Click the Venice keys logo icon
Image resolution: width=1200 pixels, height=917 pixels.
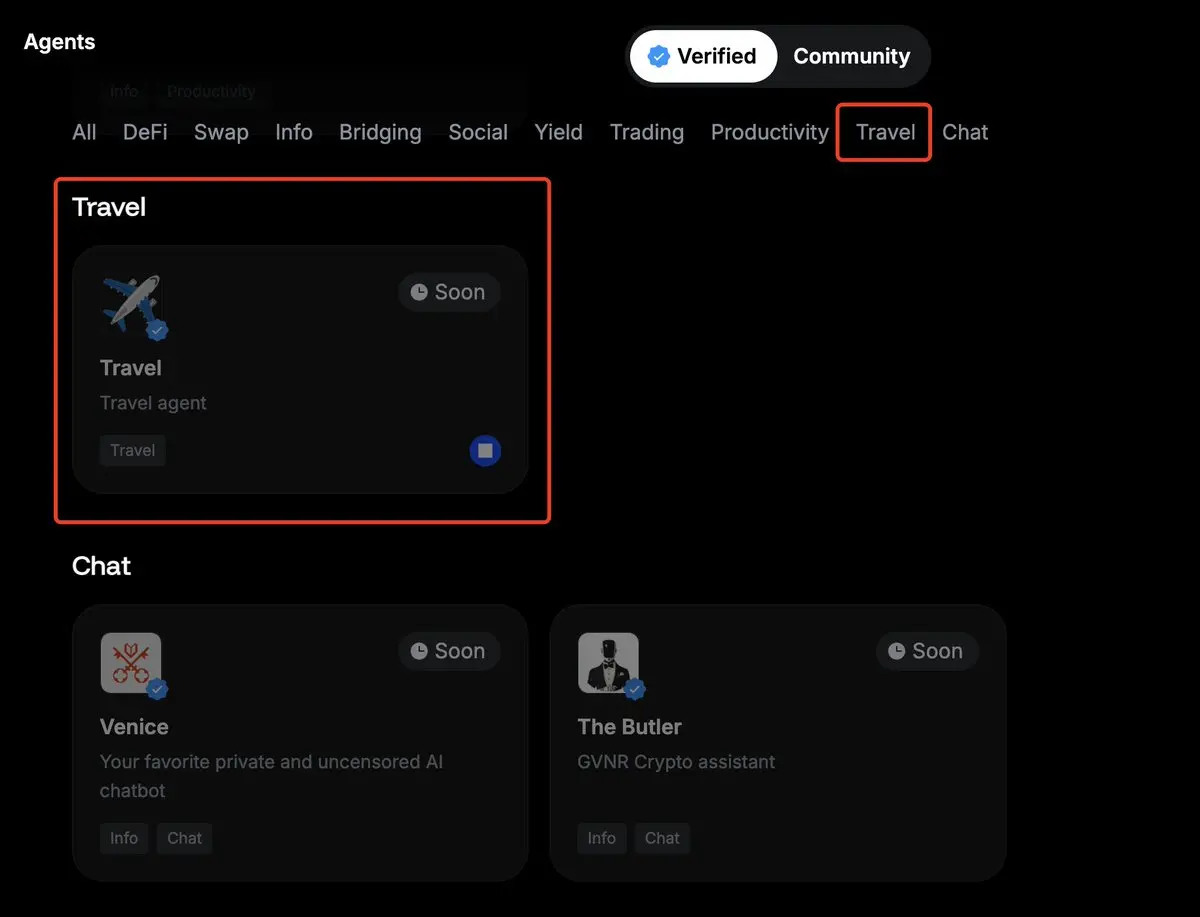pos(131,662)
